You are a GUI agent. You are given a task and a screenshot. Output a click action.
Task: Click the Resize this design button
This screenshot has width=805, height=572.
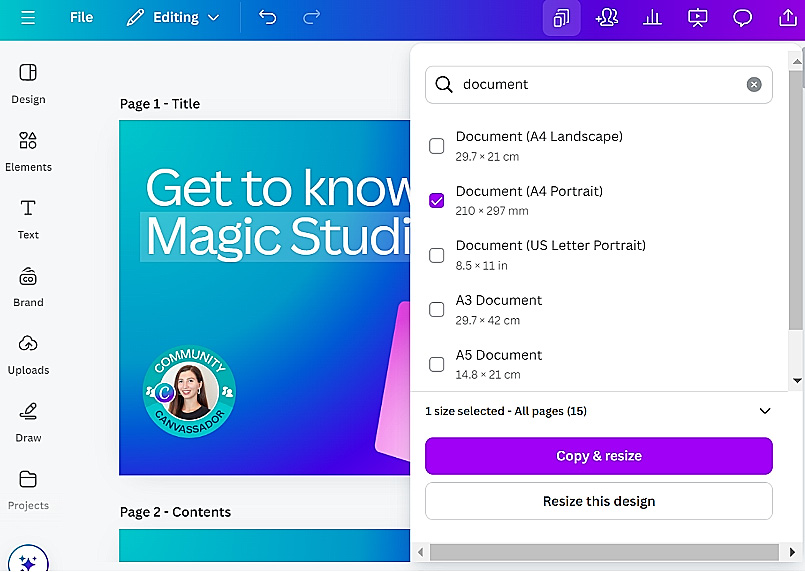click(x=599, y=501)
